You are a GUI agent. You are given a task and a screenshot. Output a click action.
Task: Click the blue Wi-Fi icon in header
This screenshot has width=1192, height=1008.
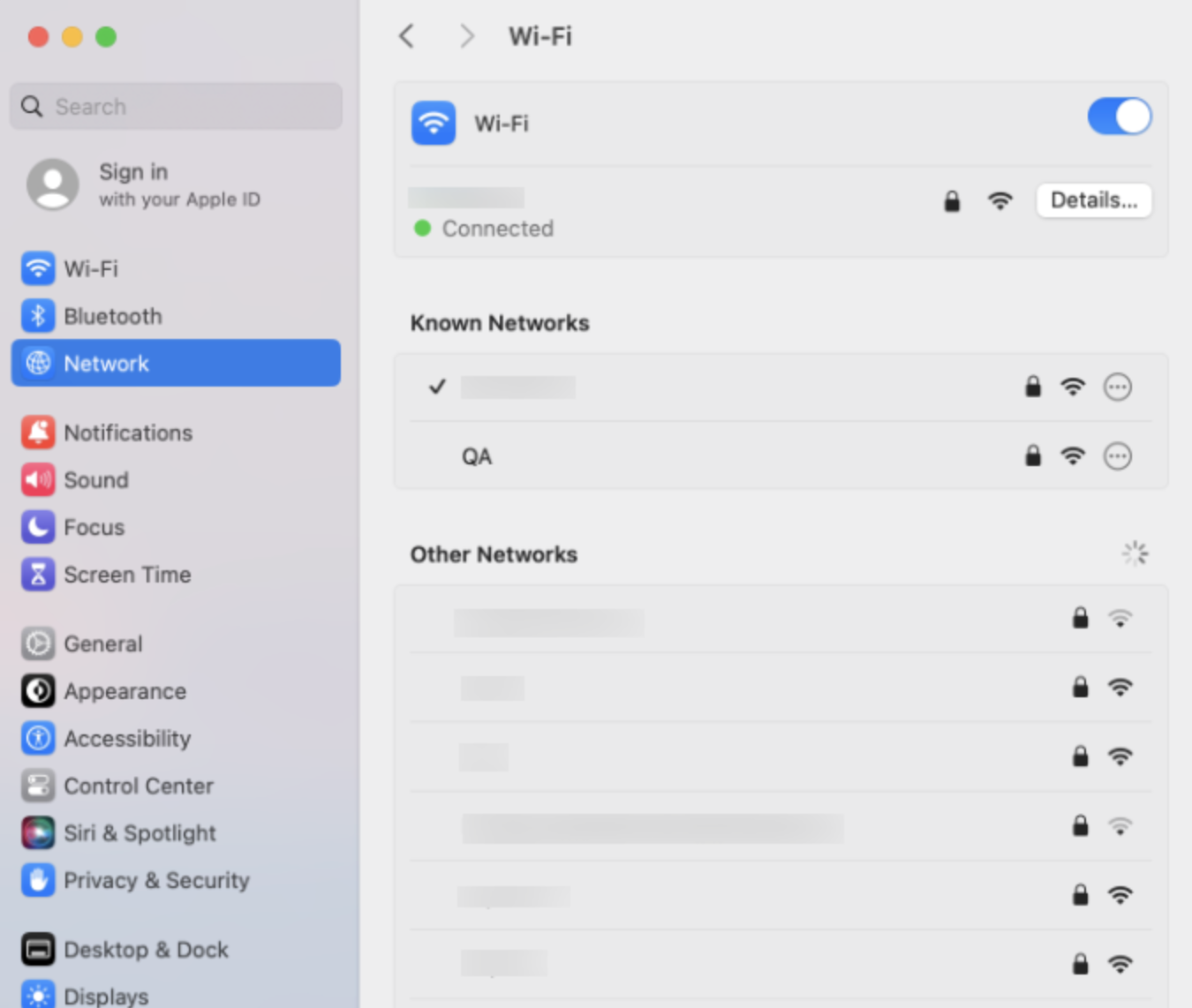(x=434, y=123)
